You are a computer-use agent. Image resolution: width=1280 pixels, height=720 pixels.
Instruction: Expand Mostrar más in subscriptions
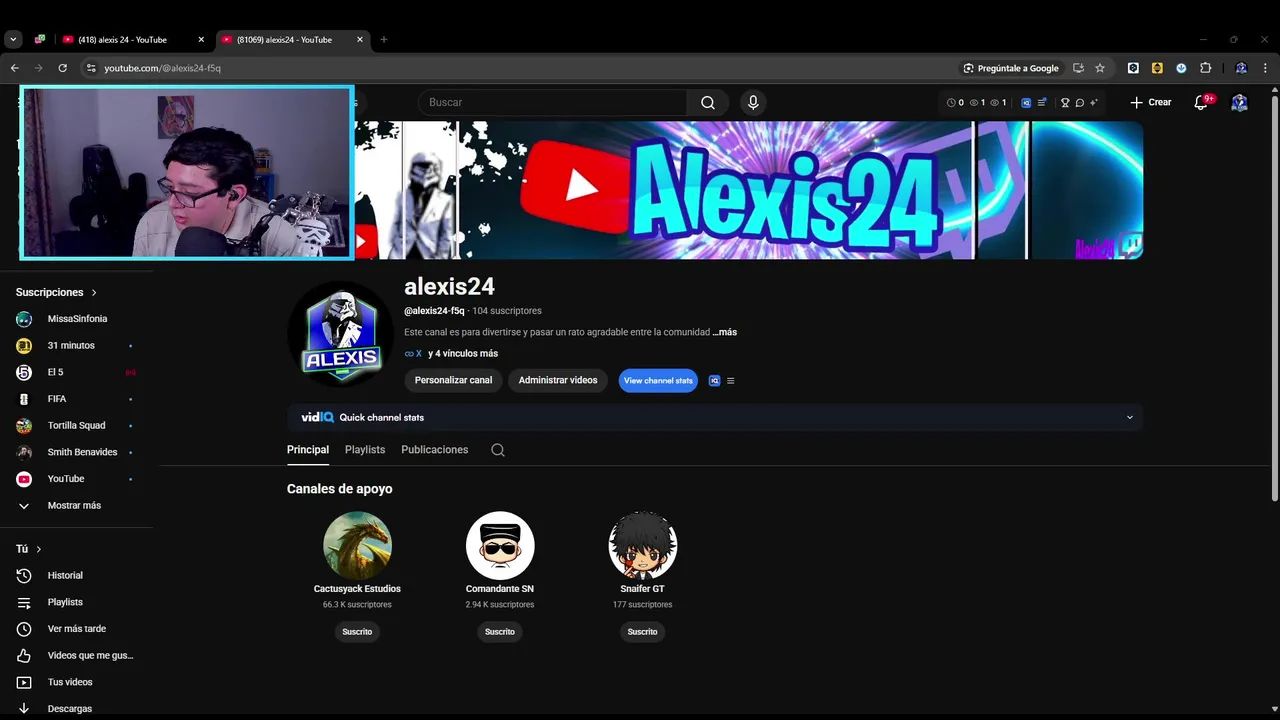point(76,506)
